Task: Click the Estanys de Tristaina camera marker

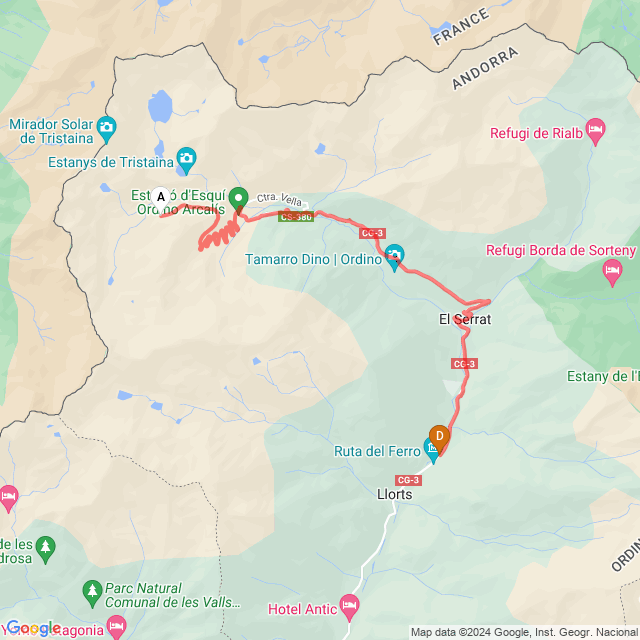Action: click(x=186, y=159)
